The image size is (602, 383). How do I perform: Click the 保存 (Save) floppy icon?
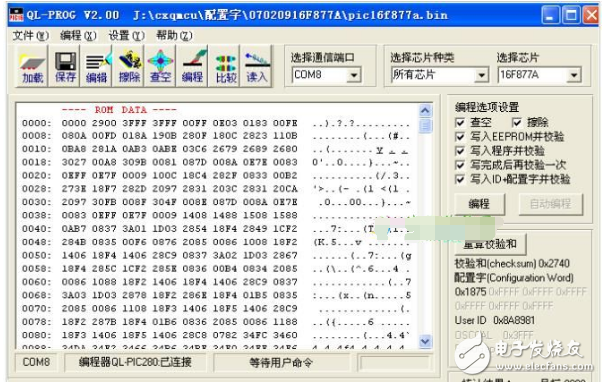(x=64, y=66)
